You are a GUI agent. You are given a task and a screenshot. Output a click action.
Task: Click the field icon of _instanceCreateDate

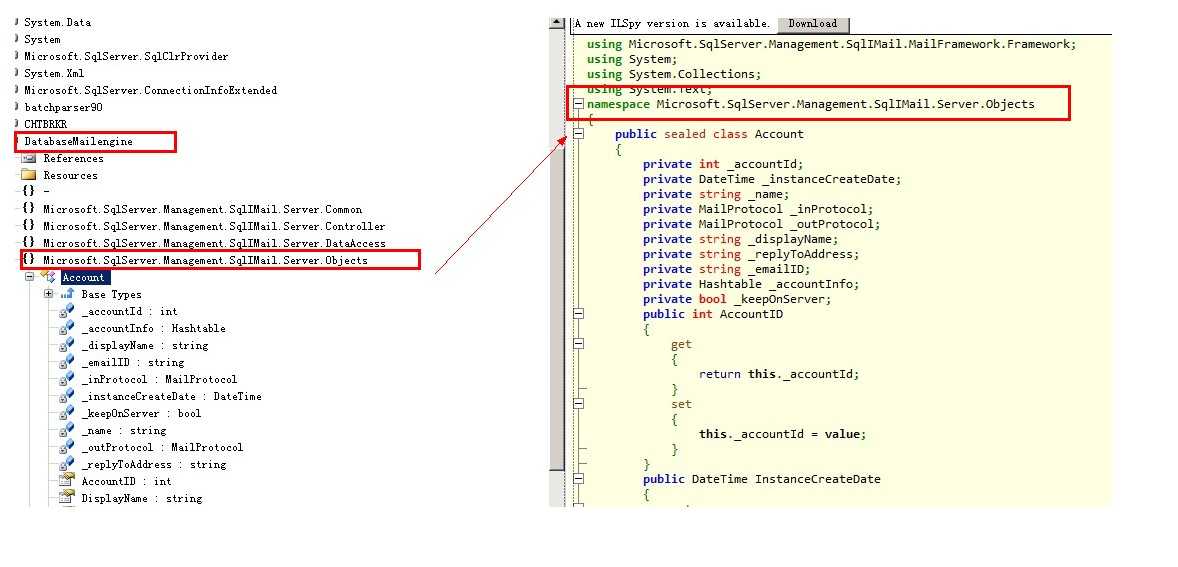coord(68,396)
